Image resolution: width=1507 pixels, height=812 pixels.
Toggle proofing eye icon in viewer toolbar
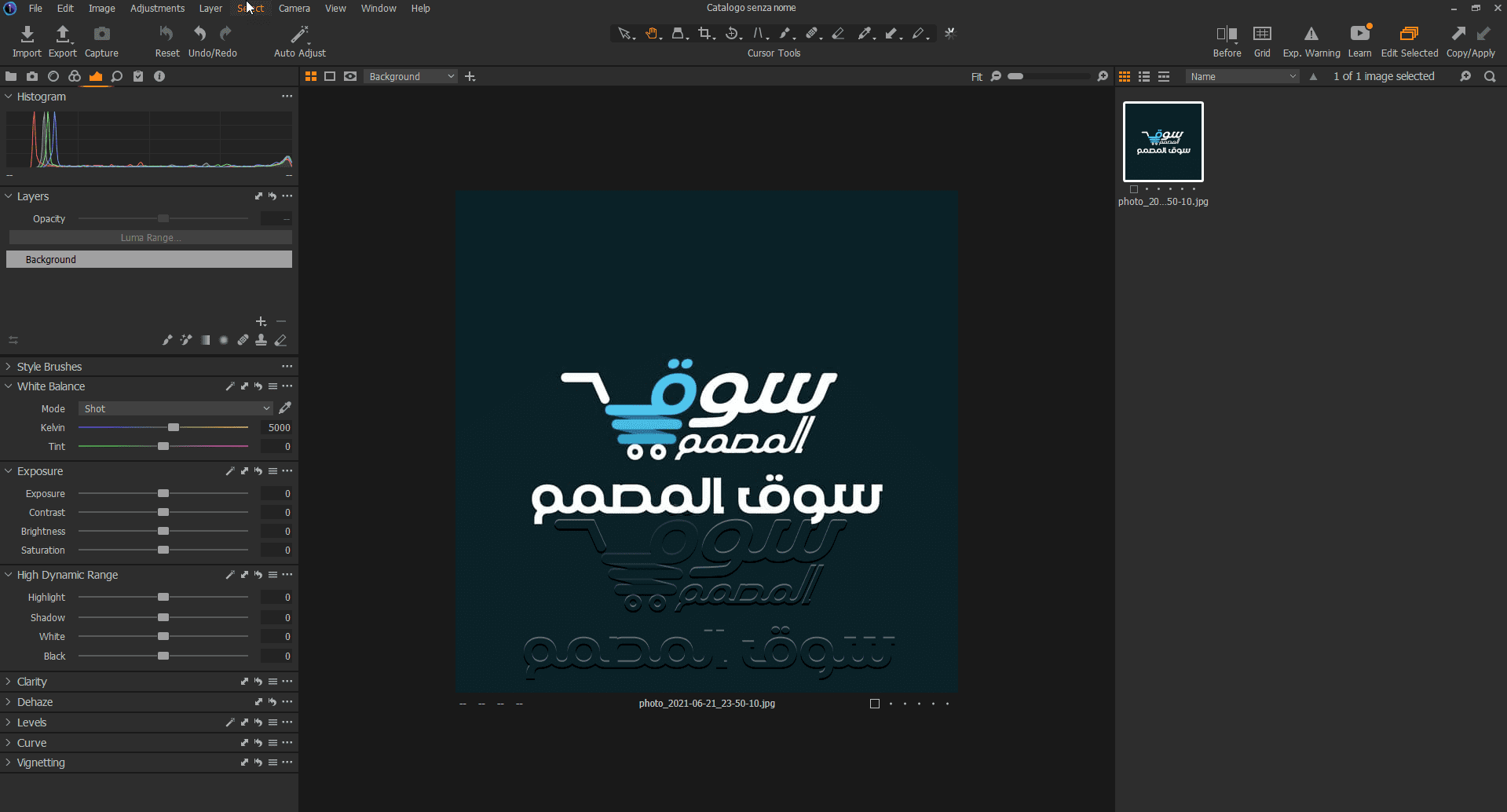click(x=350, y=76)
